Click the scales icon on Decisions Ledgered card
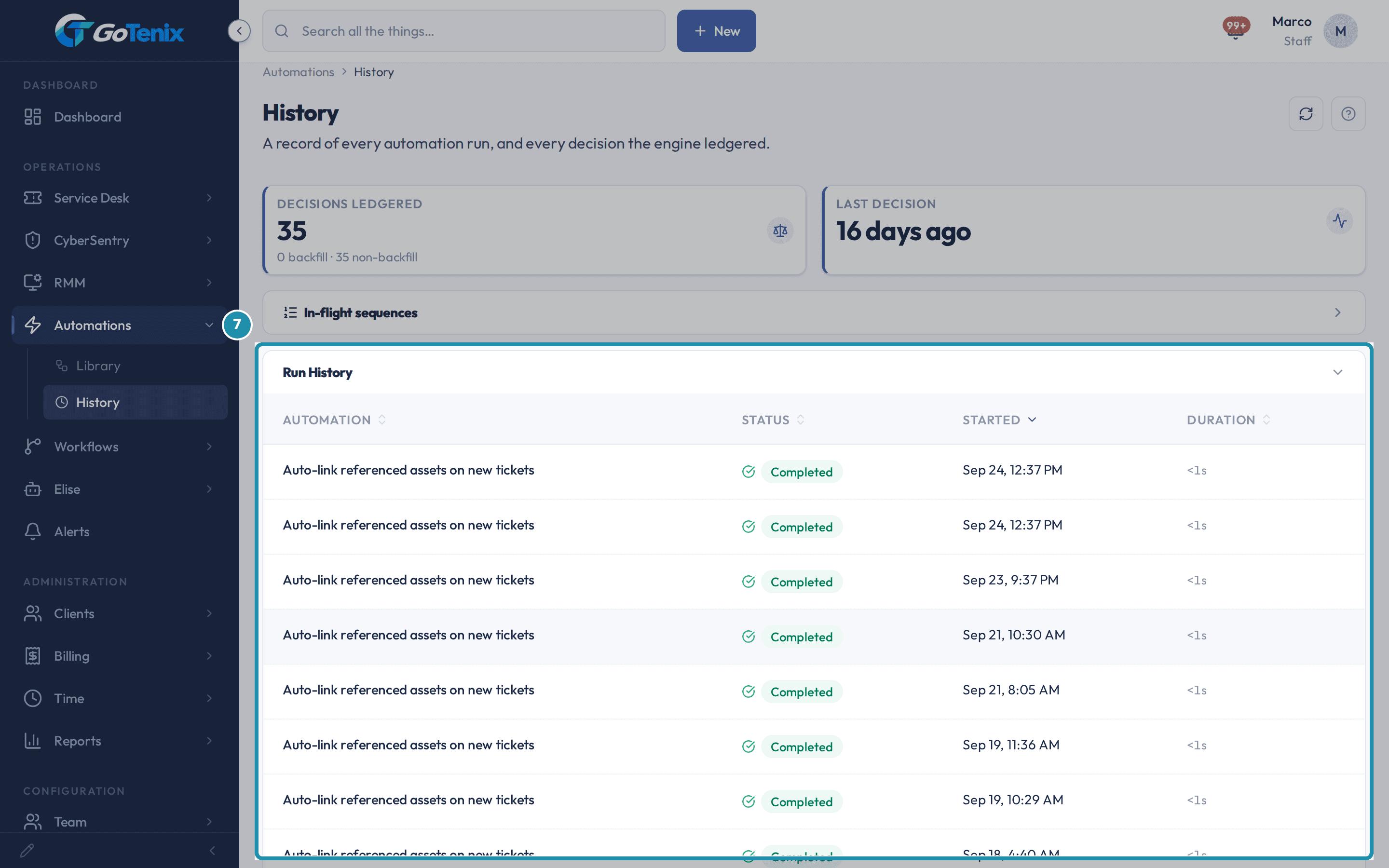1389x868 pixels. coord(780,231)
